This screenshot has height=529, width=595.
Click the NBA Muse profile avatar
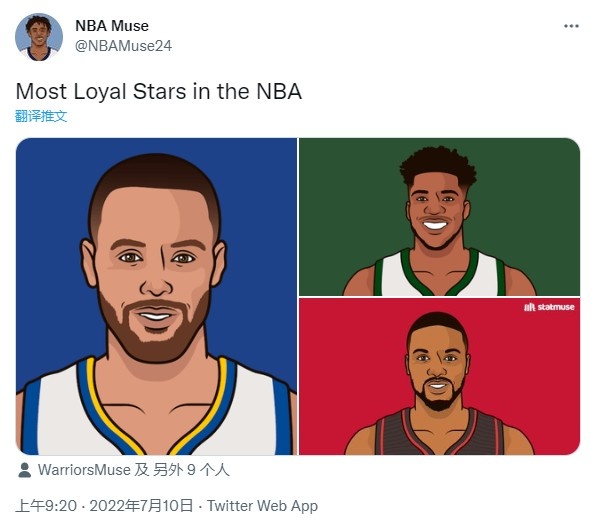click(x=39, y=37)
